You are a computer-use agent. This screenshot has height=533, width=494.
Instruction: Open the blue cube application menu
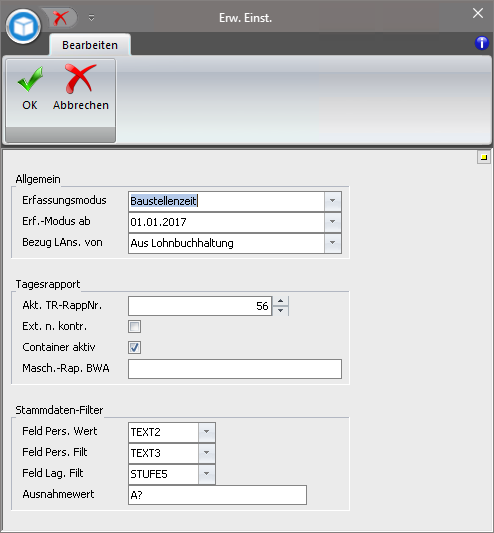(x=23, y=27)
